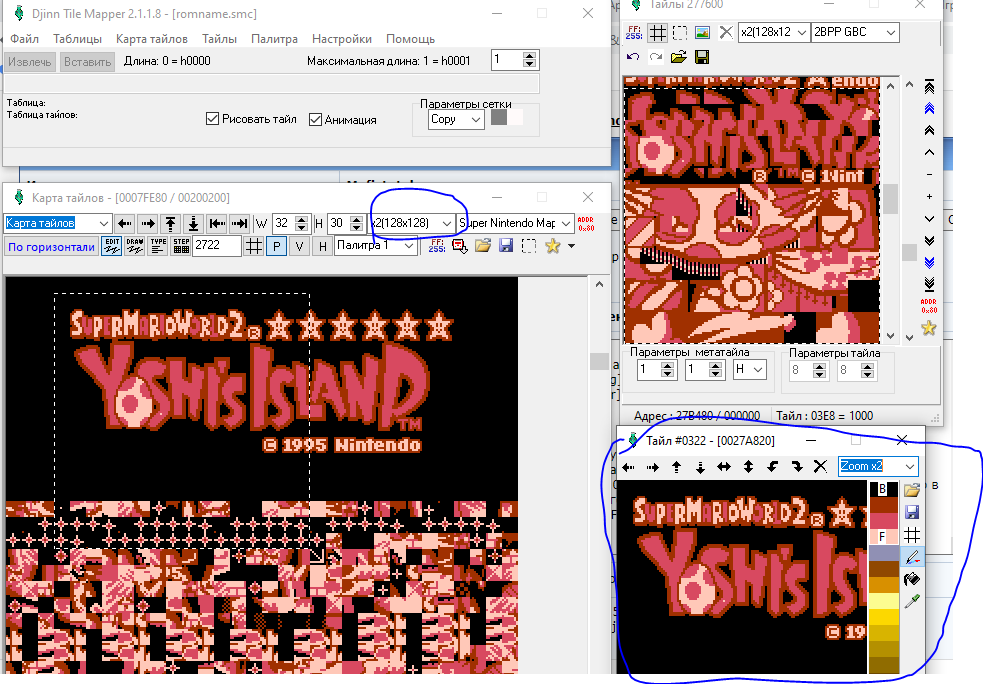Jump tile map left to edge
The width and height of the screenshot is (983, 684).
tap(217, 223)
